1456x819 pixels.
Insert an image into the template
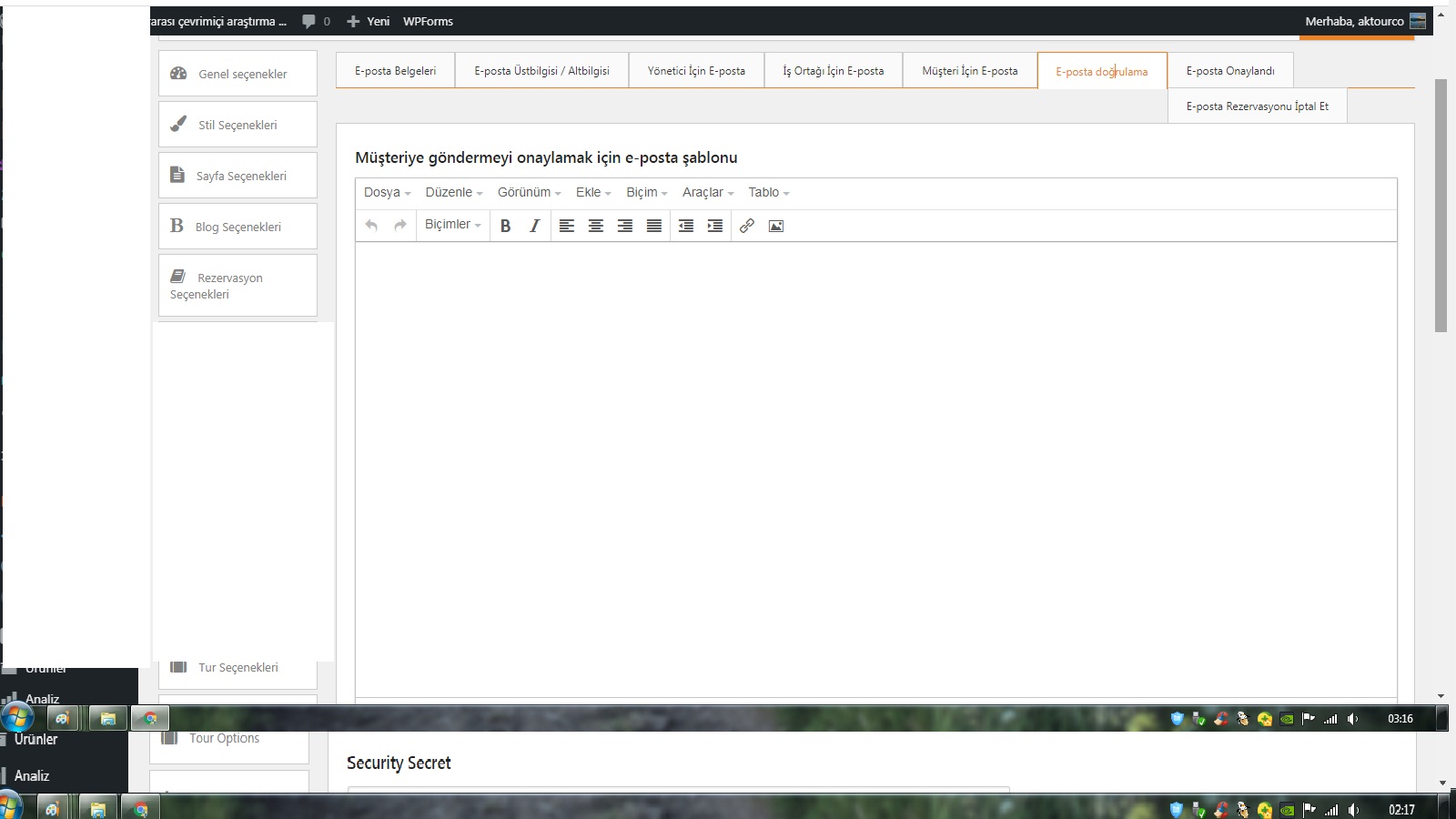pos(776,226)
